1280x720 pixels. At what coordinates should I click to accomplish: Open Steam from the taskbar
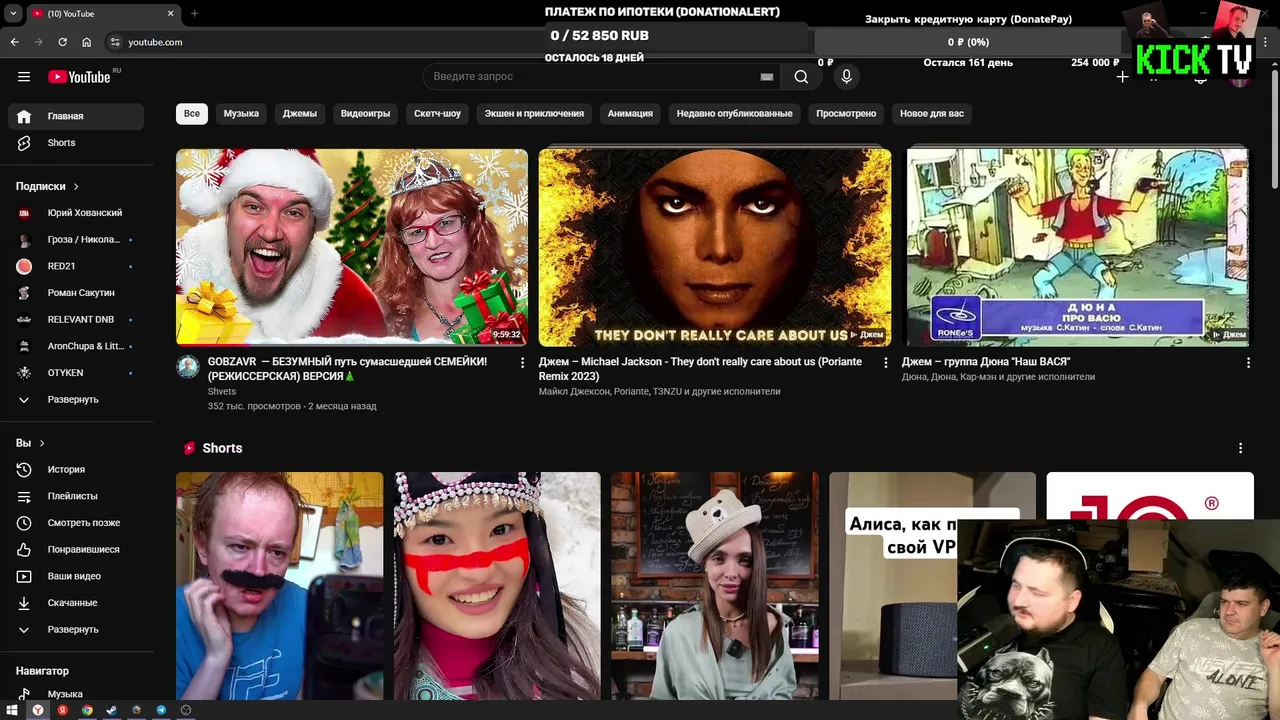pyautogui.click(x=111, y=710)
